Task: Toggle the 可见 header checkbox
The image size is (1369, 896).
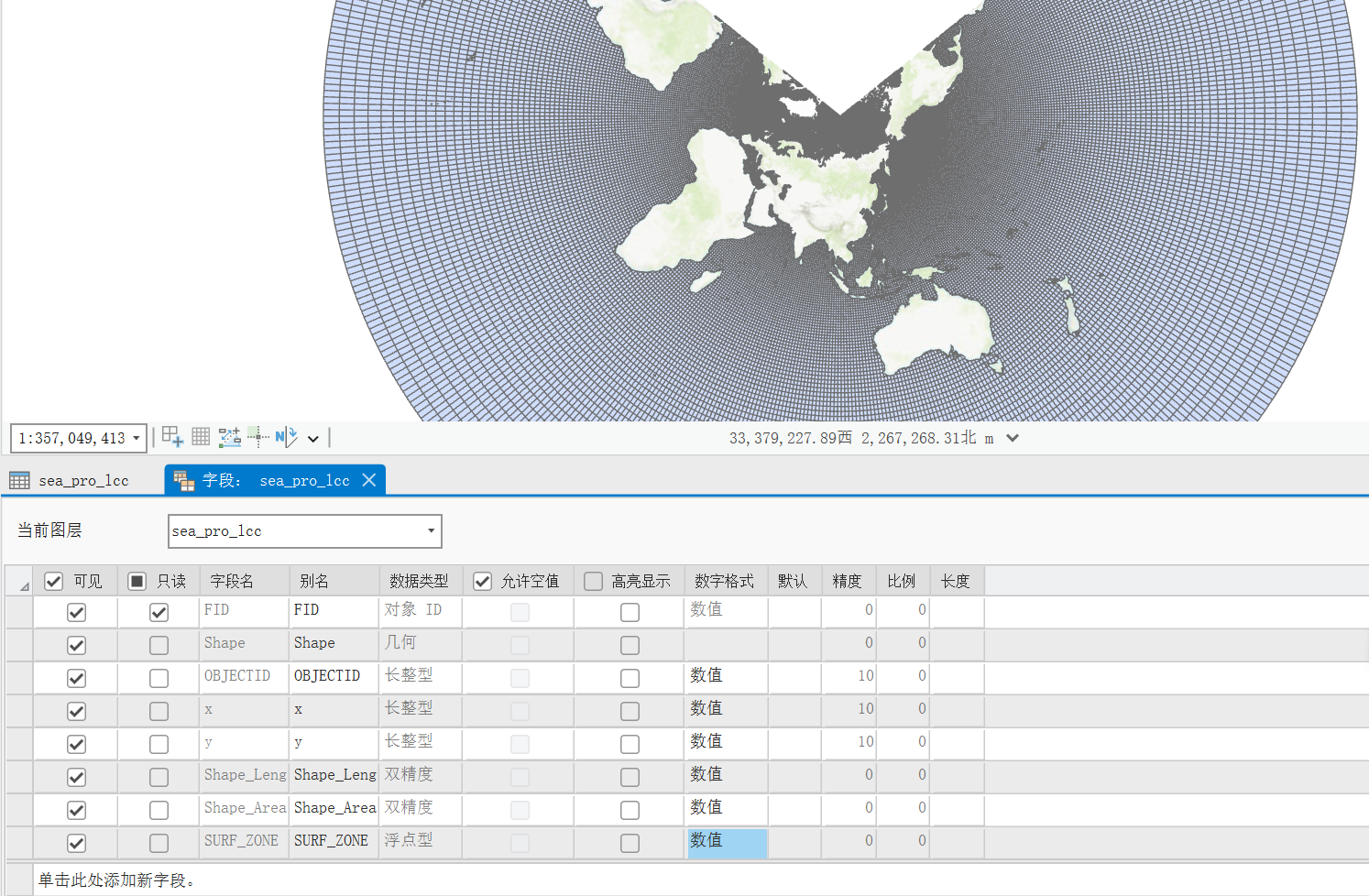Action: (54, 582)
